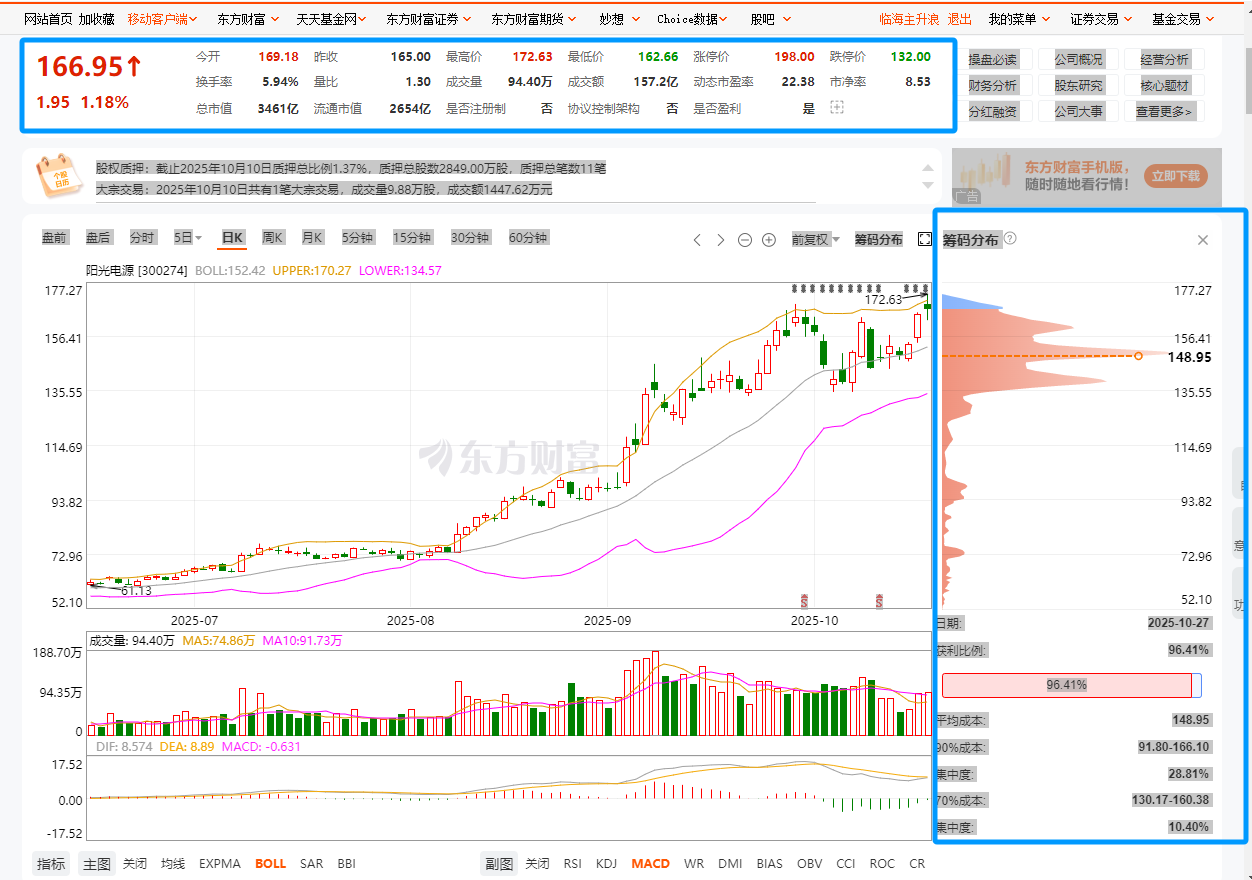Click the 获利比例 96.41% progress bar

(1071, 685)
